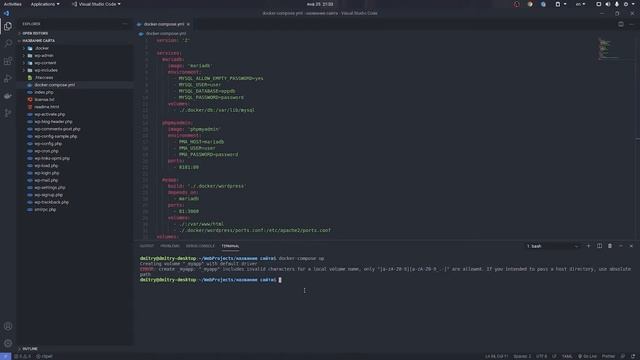This screenshot has width=640, height=360.
Task: Click the LF end of line indicator
Action: 554,356
